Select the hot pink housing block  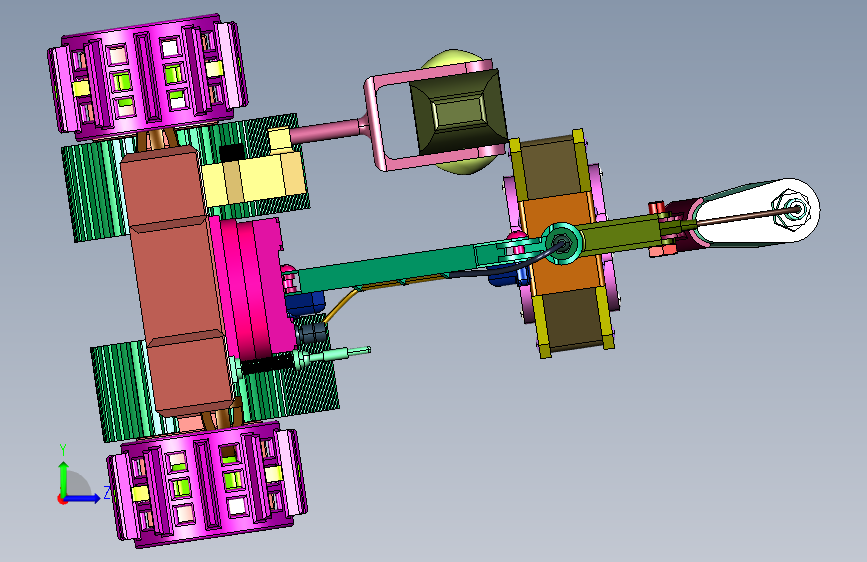point(252,287)
